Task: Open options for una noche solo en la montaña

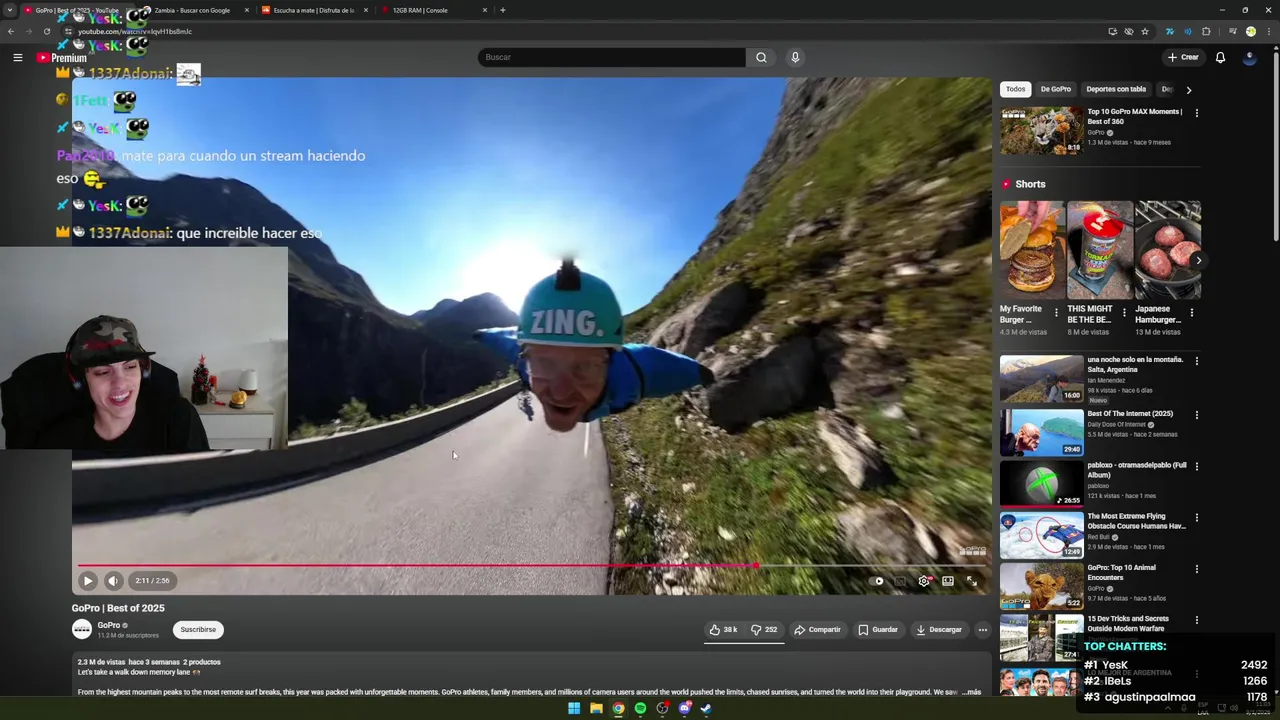Action: [x=1196, y=361]
